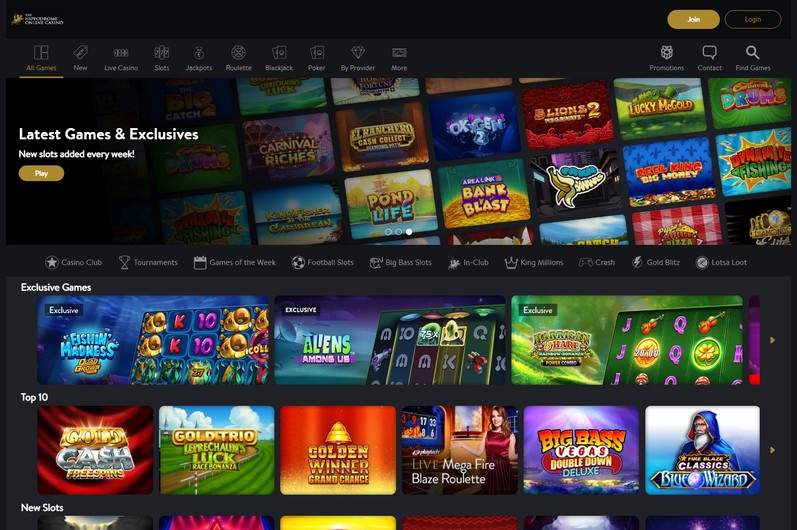Select the Slots icon

pos(162,52)
